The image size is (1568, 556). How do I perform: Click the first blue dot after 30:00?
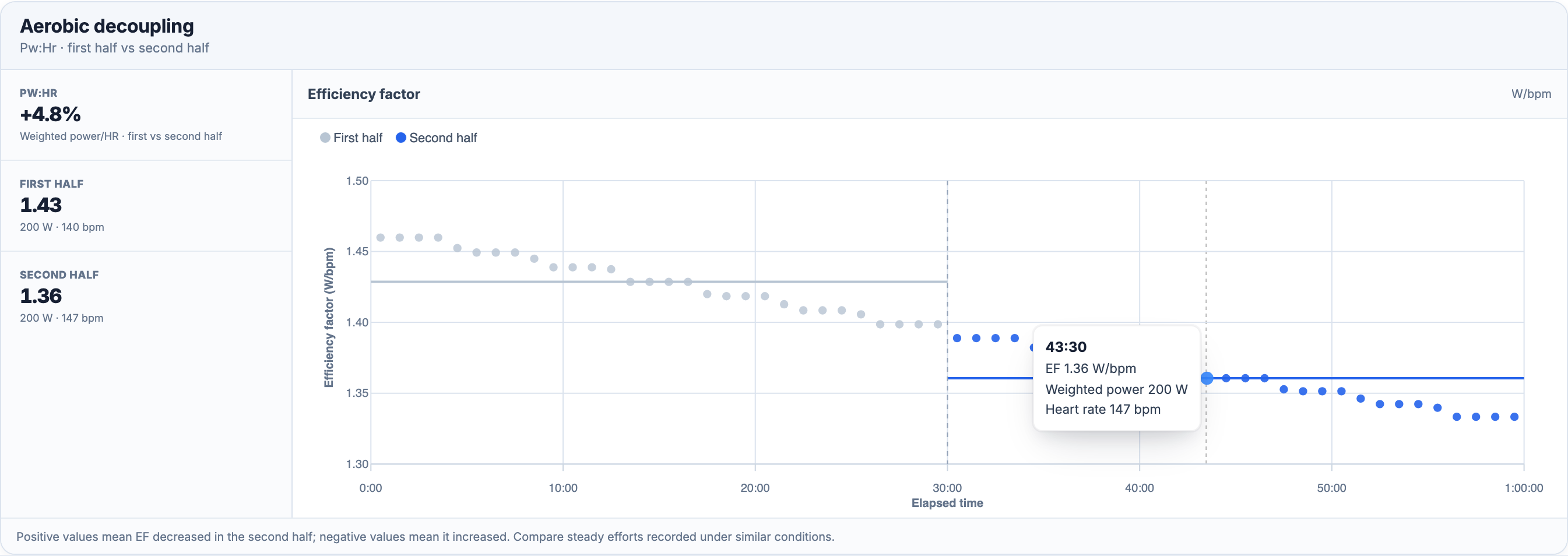[x=957, y=338]
